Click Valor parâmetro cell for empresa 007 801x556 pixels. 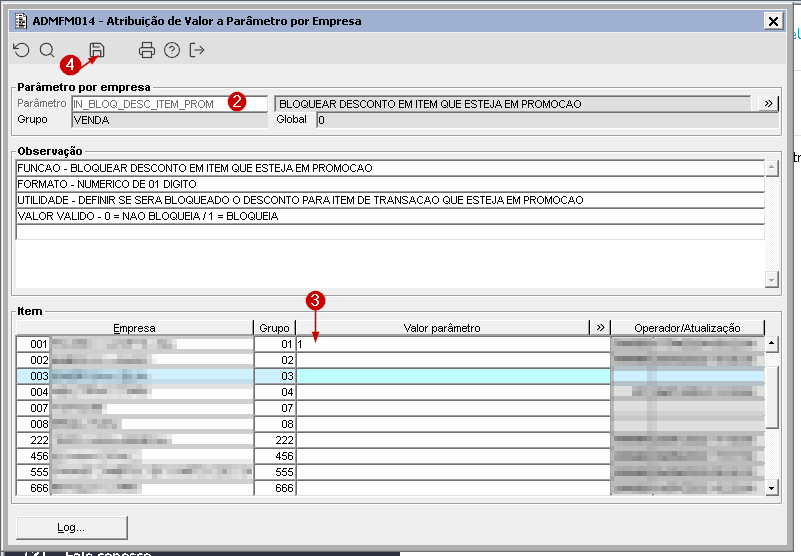(453, 408)
